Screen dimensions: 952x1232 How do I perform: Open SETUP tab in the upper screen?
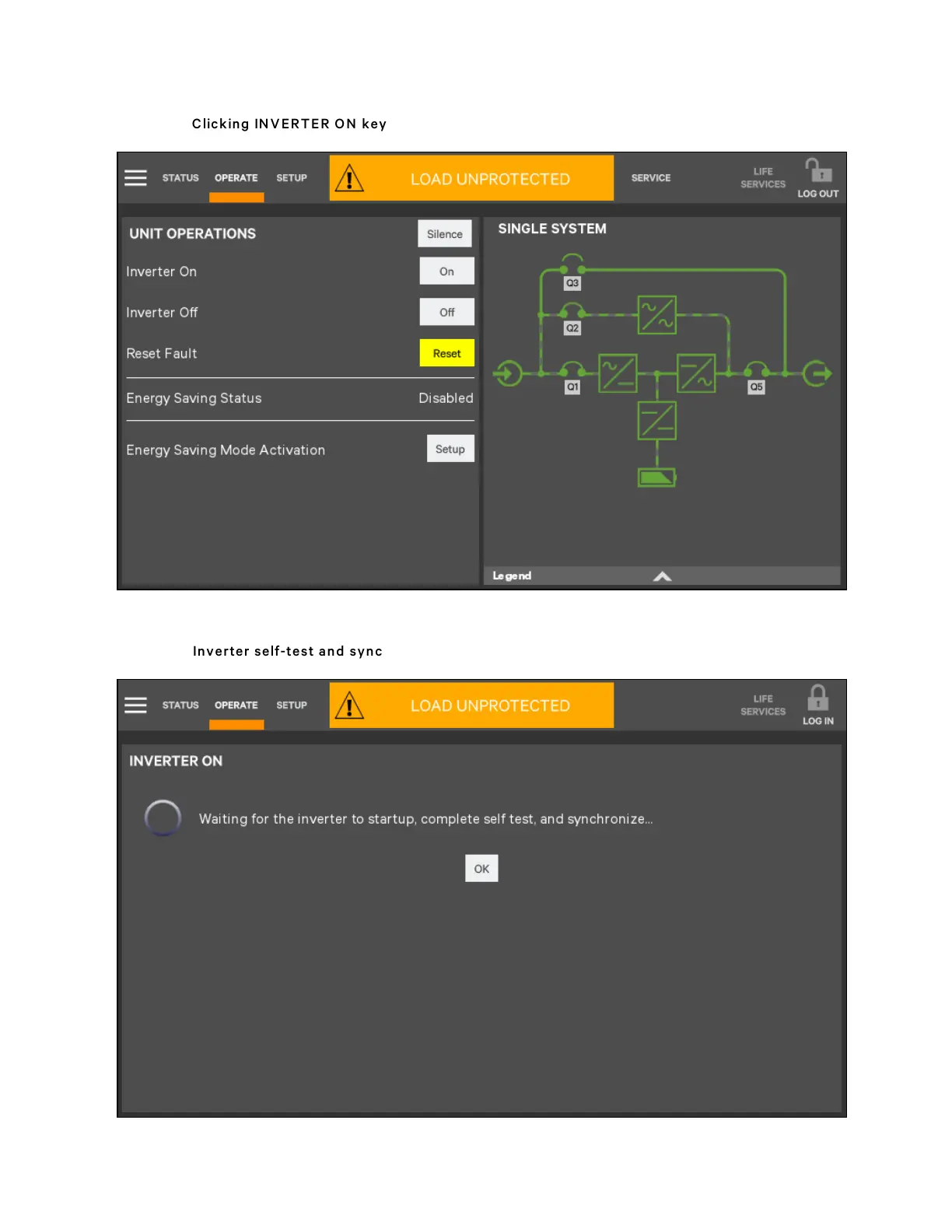[x=292, y=178]
